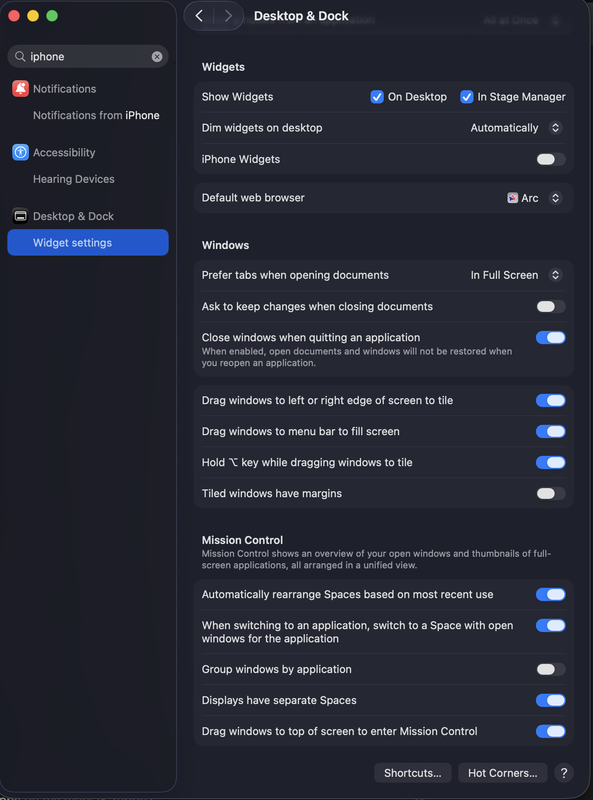Clear the search field with the X icon
The height and width of the screenshot is (800, 593).
(x=157, y=57)
